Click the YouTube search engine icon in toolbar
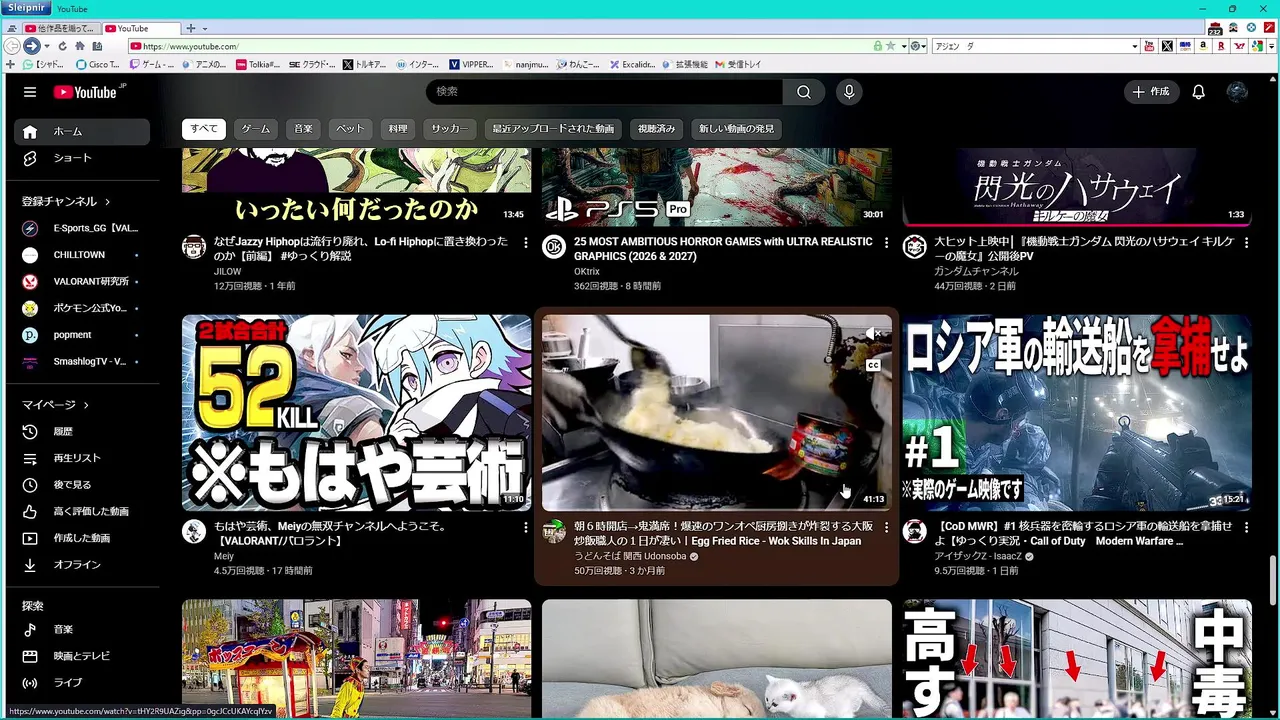Screen dimensions: 1280x720 (1149, 46)
